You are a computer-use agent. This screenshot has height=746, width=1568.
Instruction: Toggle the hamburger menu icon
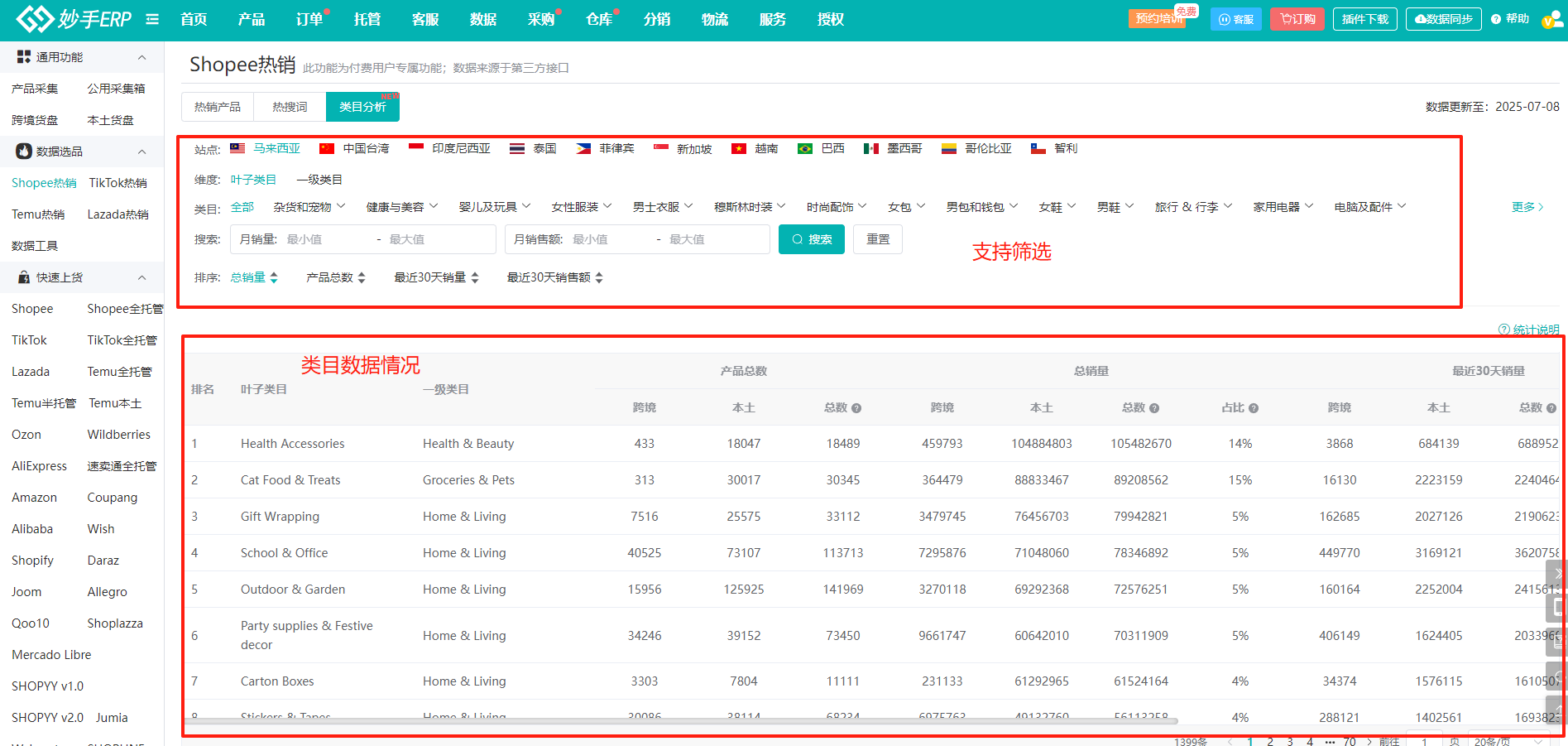(152, 19)
